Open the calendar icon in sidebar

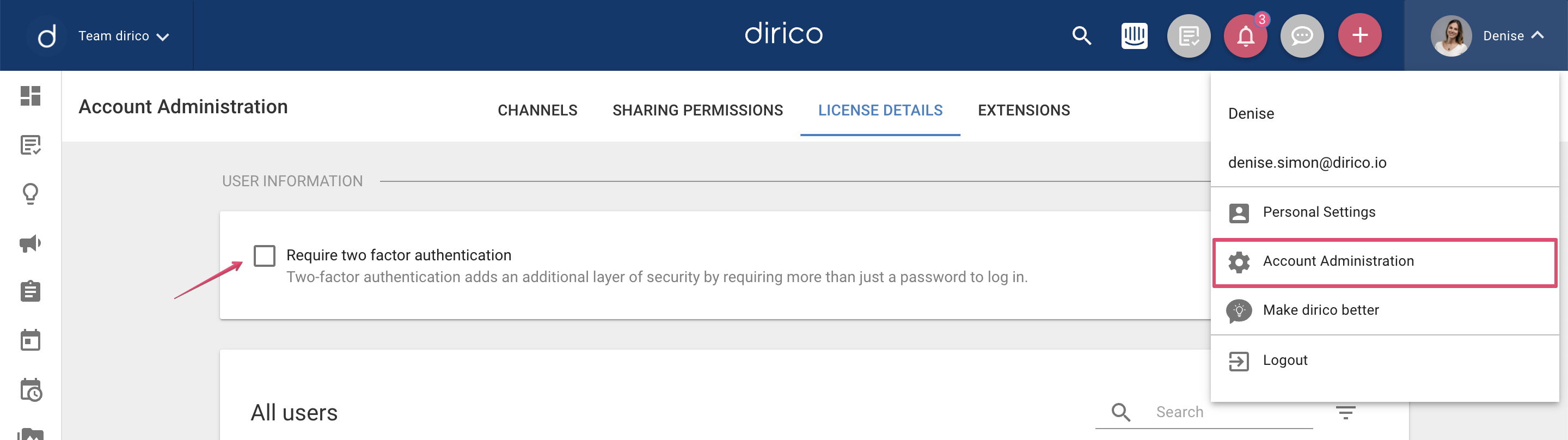(30, 341)
